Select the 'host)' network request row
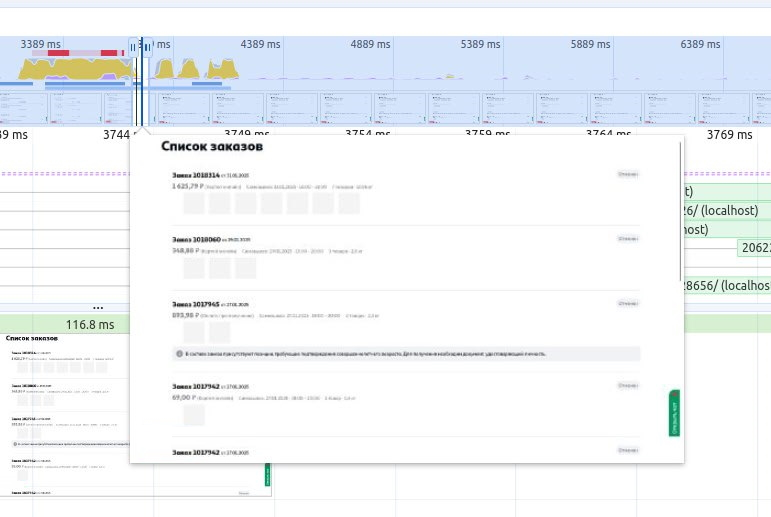This screenshot has width=771, height=517. click(x=727, y=230)
